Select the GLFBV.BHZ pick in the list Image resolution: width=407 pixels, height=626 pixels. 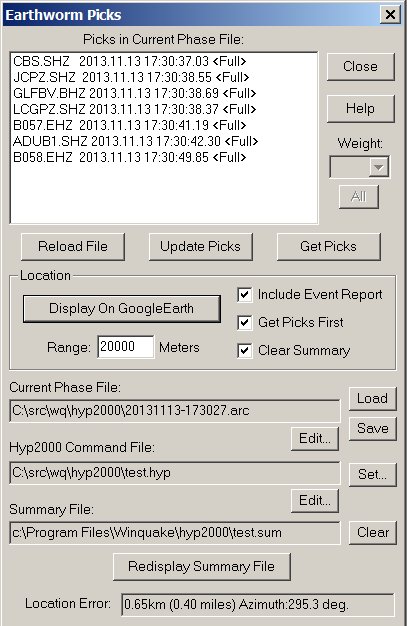pos(135,93)
